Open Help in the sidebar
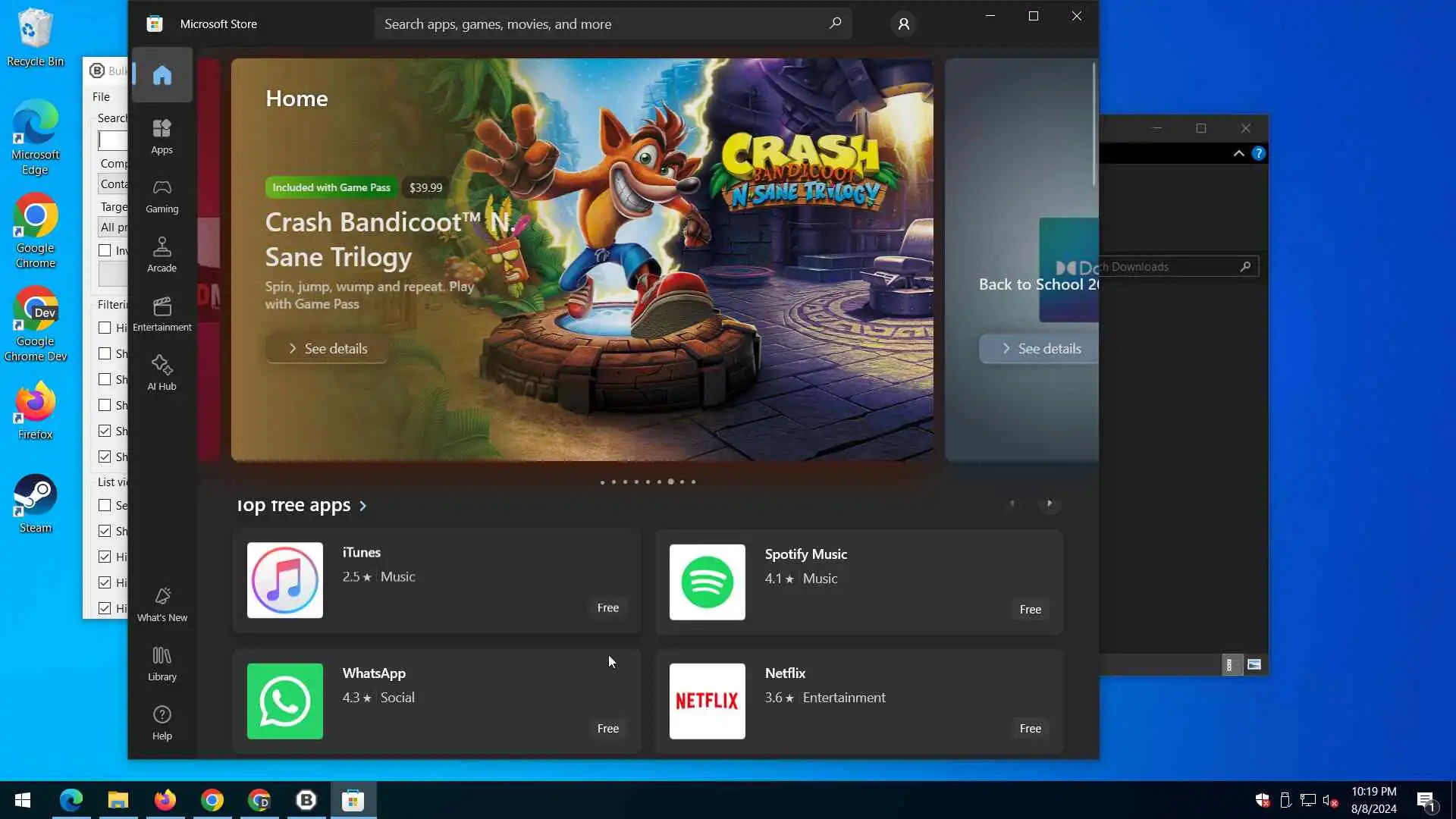Viewport: 1456px width, 819px height. [162, 723]
